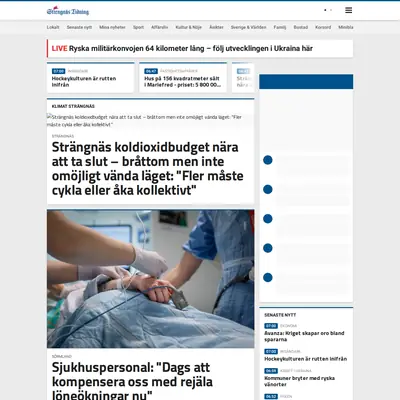Open the Åsikter section
This screenshot has height=400, width=400.
click(216, 27)
